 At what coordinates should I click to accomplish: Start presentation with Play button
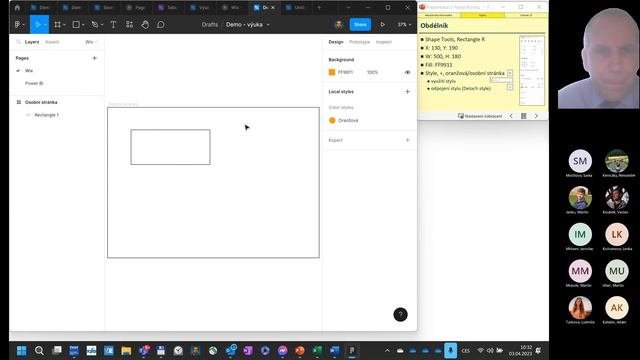[382, 24]
